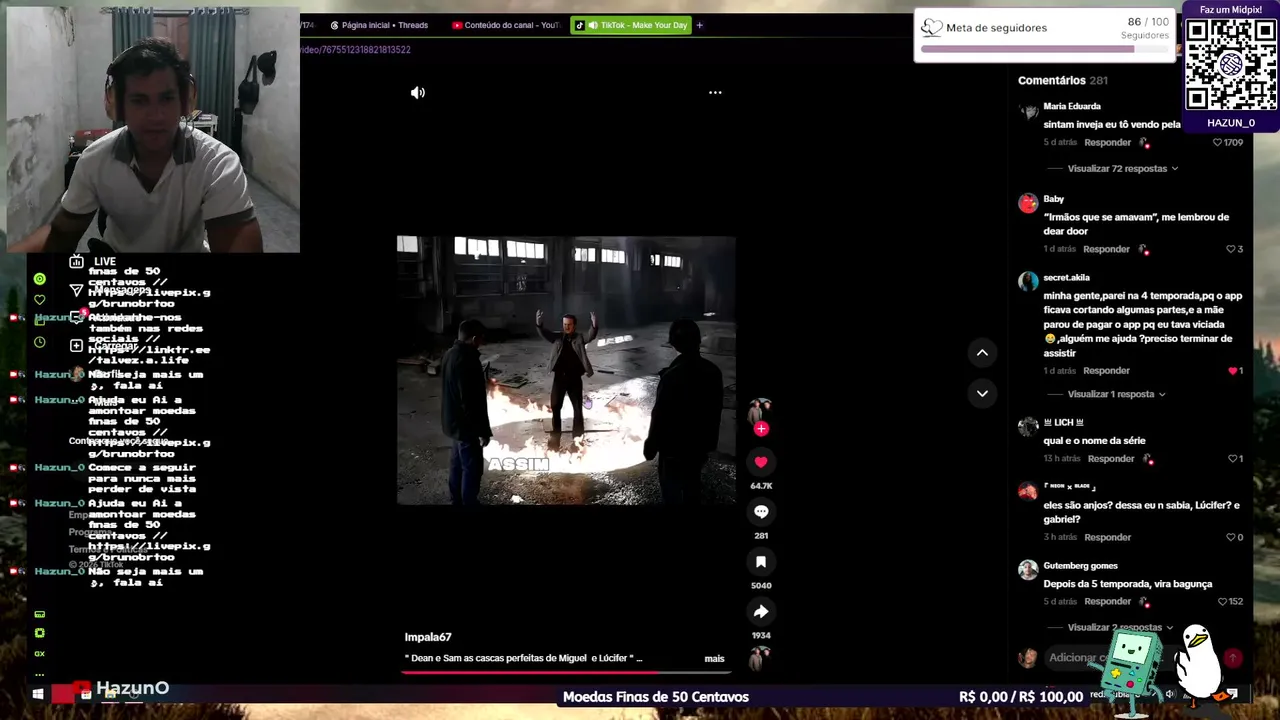Click the '5040' saves count
Screen dimensions: 1280x720
tap(761, 586)
